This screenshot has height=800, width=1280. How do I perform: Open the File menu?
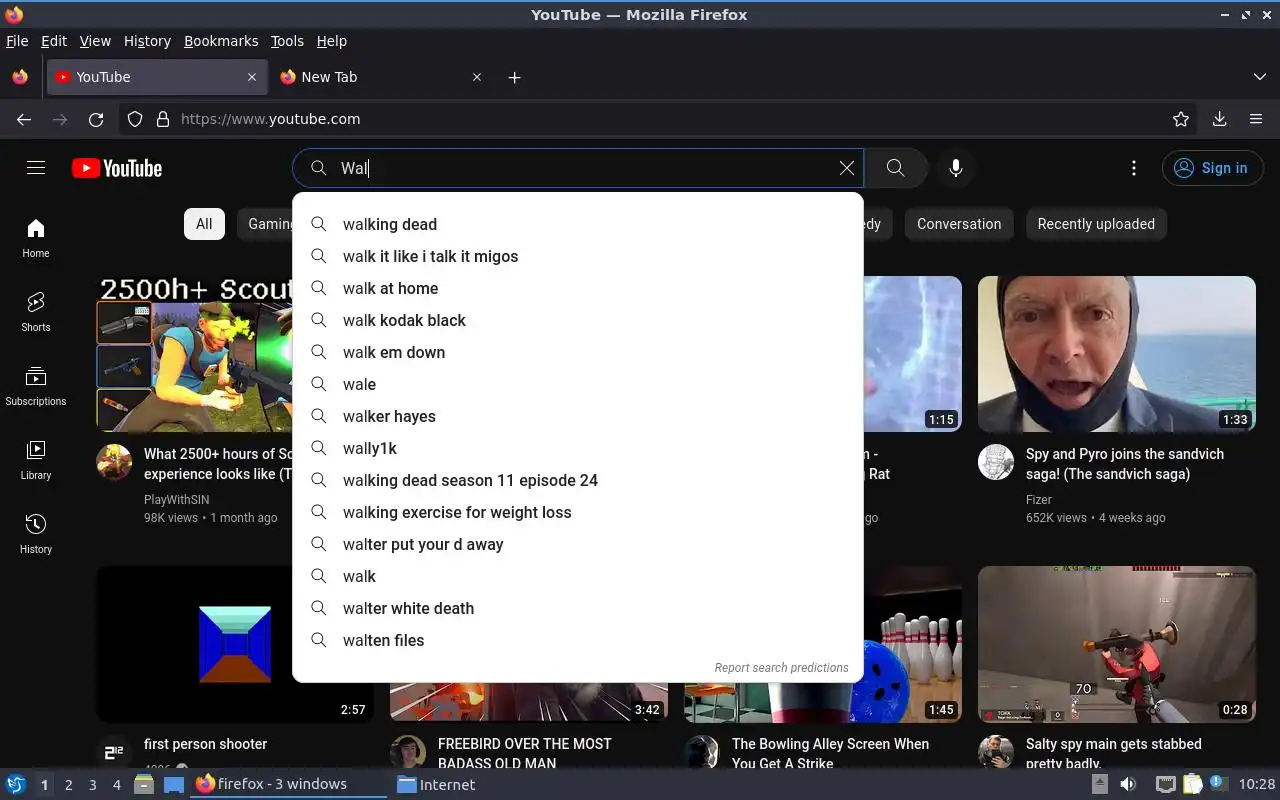coord(17,41)
